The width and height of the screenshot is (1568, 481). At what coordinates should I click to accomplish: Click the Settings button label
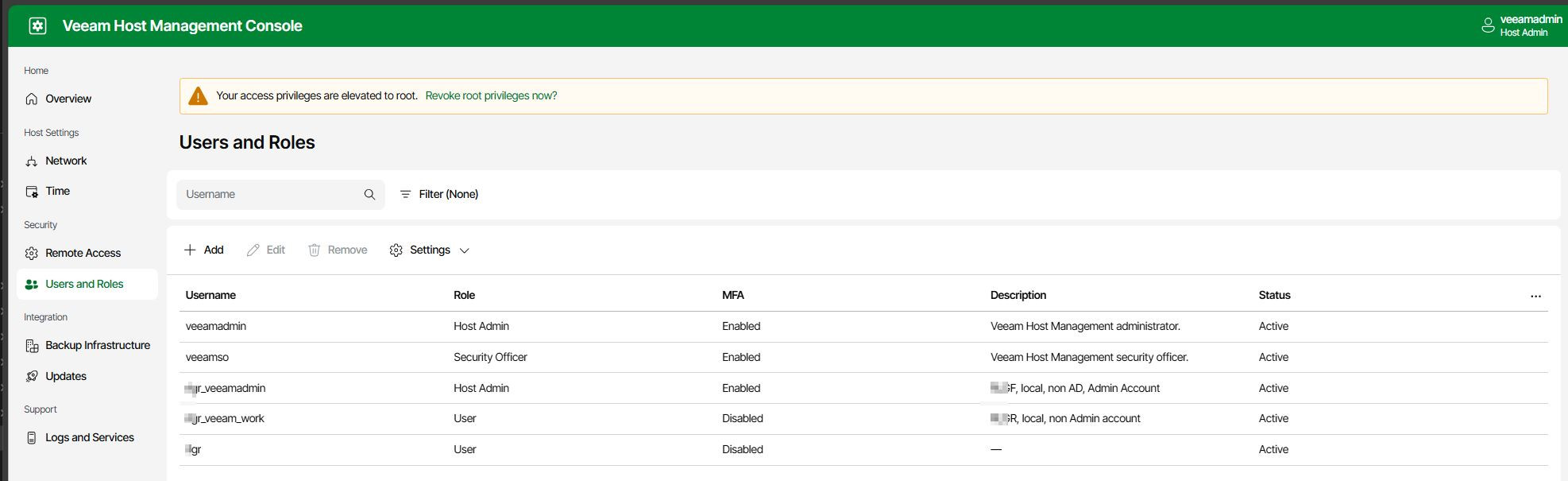pyautogui.click(x=430, y=250)
